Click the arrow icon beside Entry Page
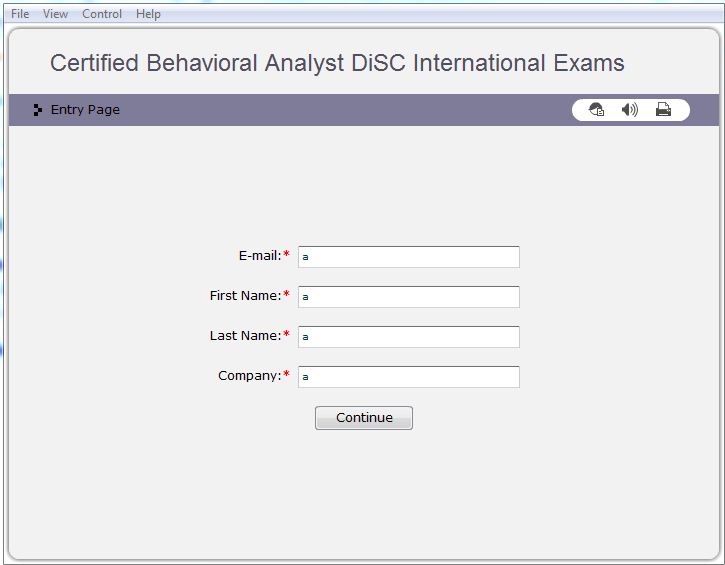 (x=38, y=110)
